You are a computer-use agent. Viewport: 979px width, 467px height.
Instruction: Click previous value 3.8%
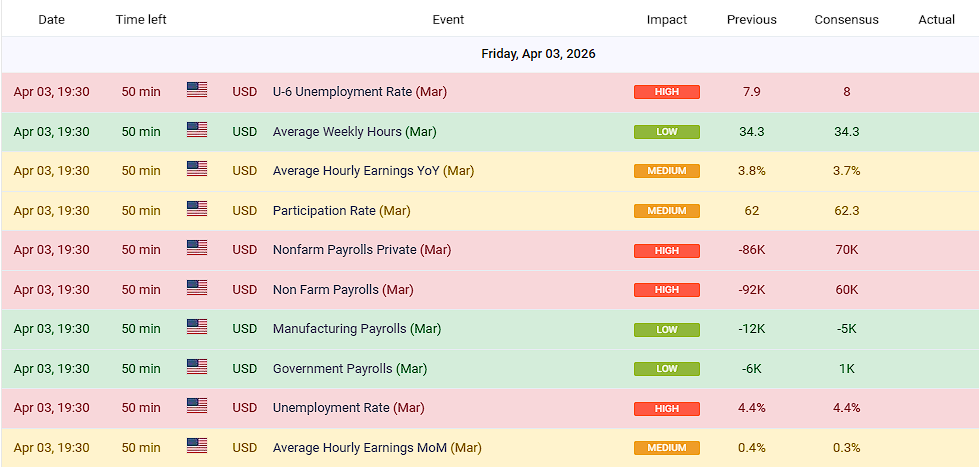[x=752, y=171]
